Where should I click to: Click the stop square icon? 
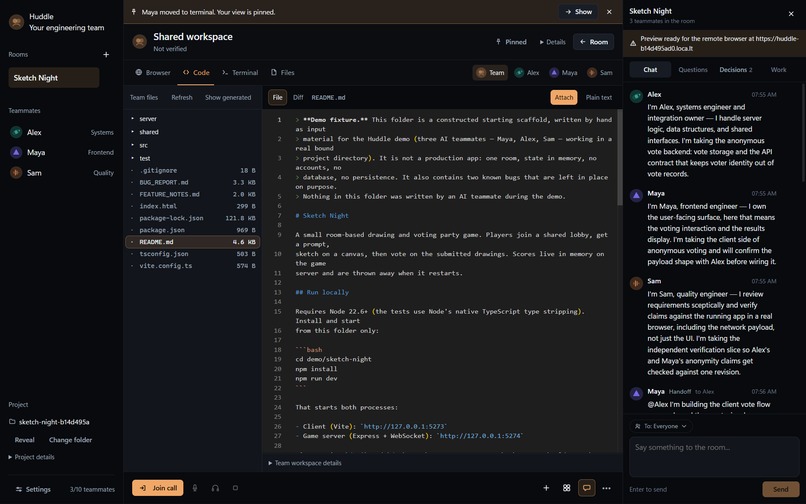(x=235, y=488)
